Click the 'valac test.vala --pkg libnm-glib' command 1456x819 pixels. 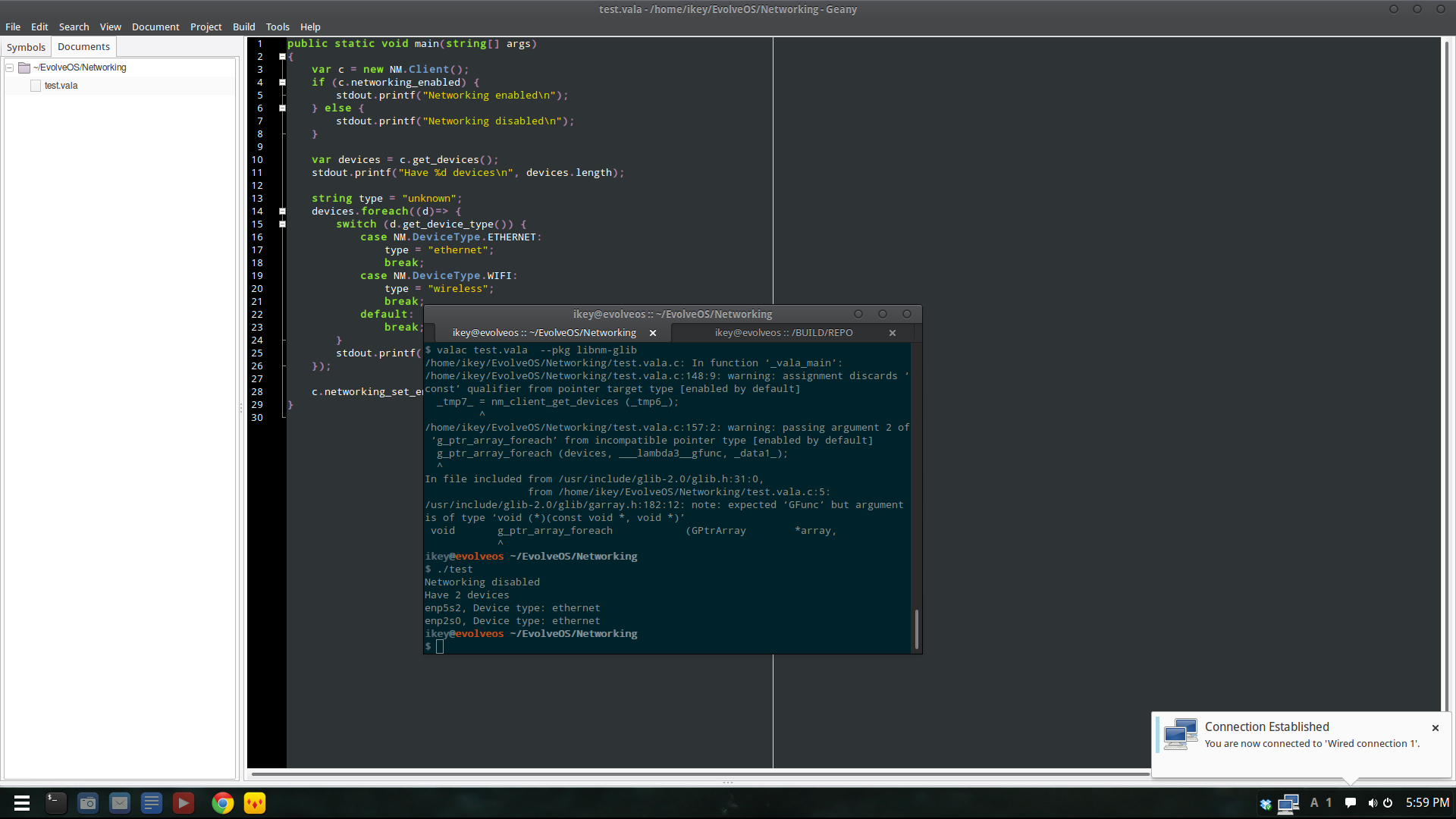pos(536,350)
